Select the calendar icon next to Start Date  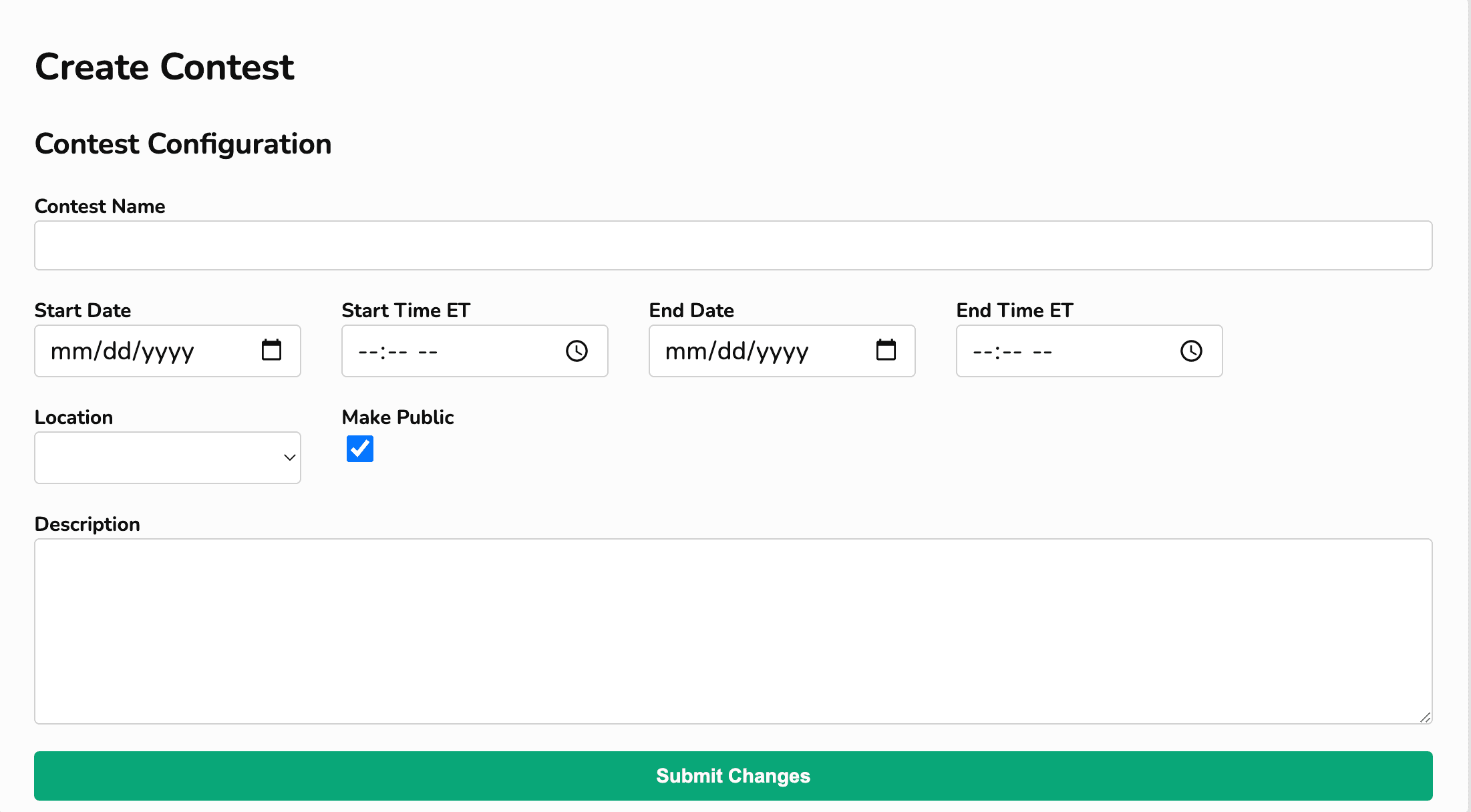pos(271,351)
